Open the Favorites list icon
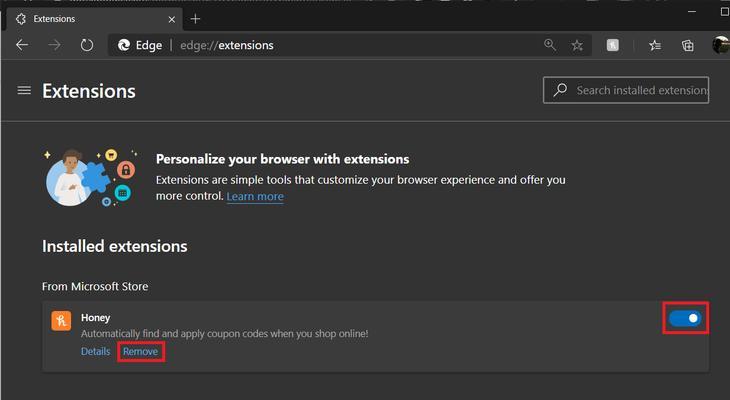 pyautogui.click(x=655, y=45)
